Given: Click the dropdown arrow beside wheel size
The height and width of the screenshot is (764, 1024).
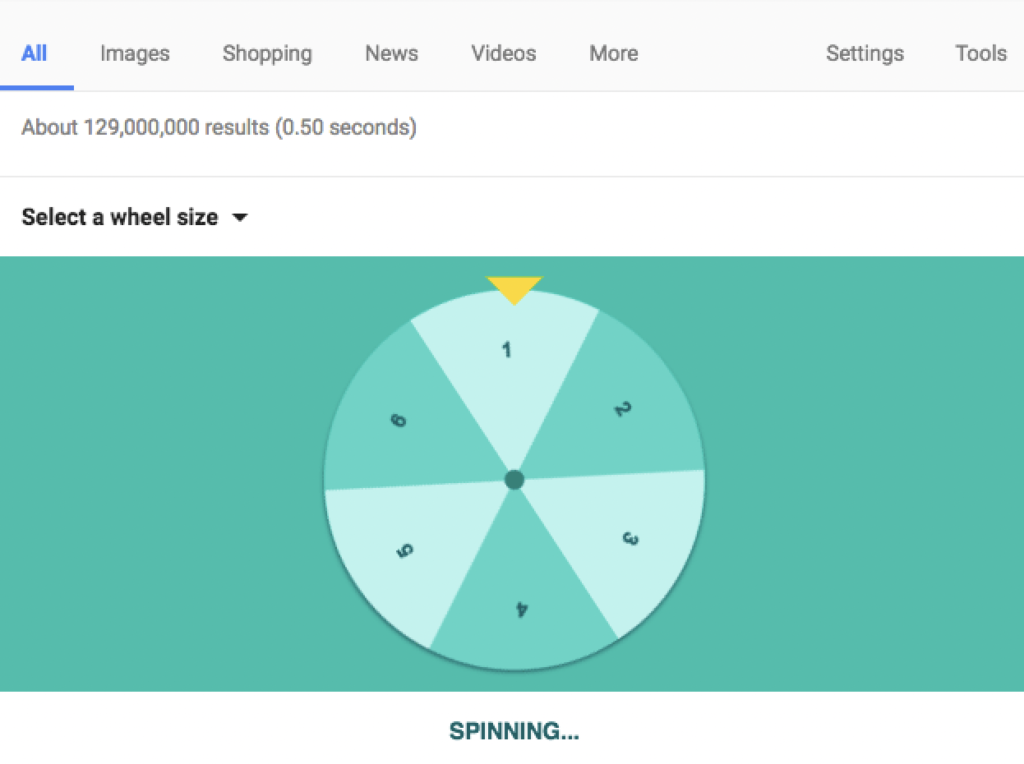Looking at the screenshot, I should tap(239, 217).
